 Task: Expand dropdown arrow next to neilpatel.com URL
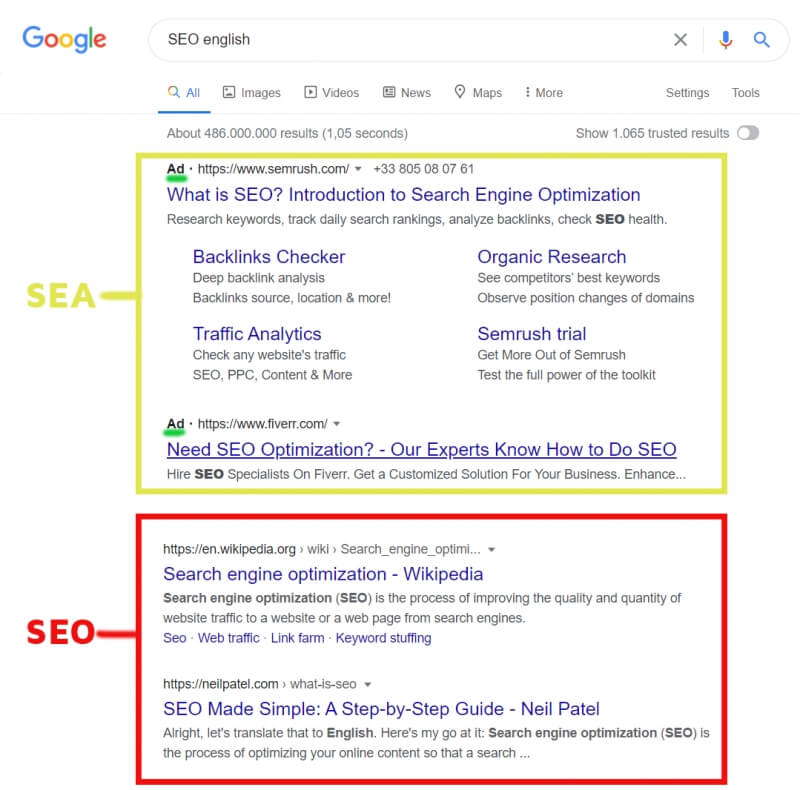367,684
